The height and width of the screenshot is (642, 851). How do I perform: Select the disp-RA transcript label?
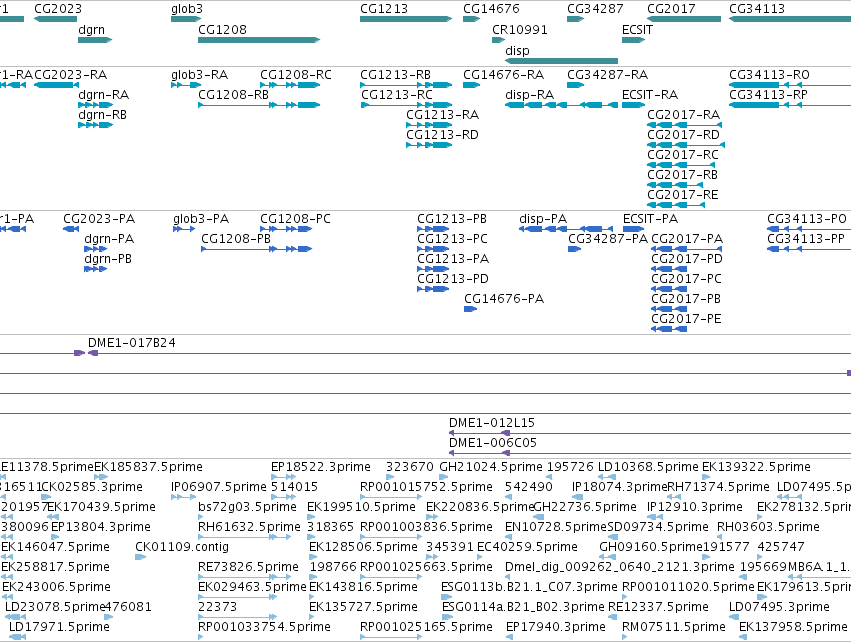click(x=529, y=94)
